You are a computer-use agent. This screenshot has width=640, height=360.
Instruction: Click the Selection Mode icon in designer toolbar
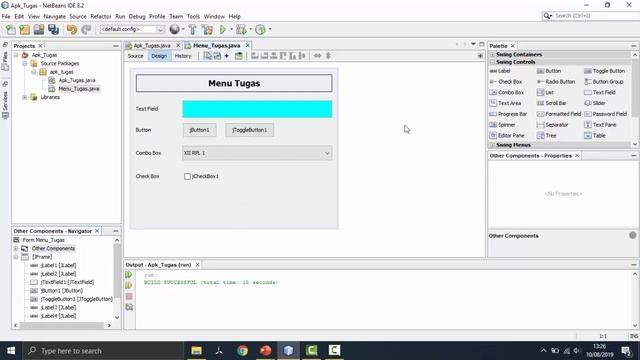pos(208,56)
